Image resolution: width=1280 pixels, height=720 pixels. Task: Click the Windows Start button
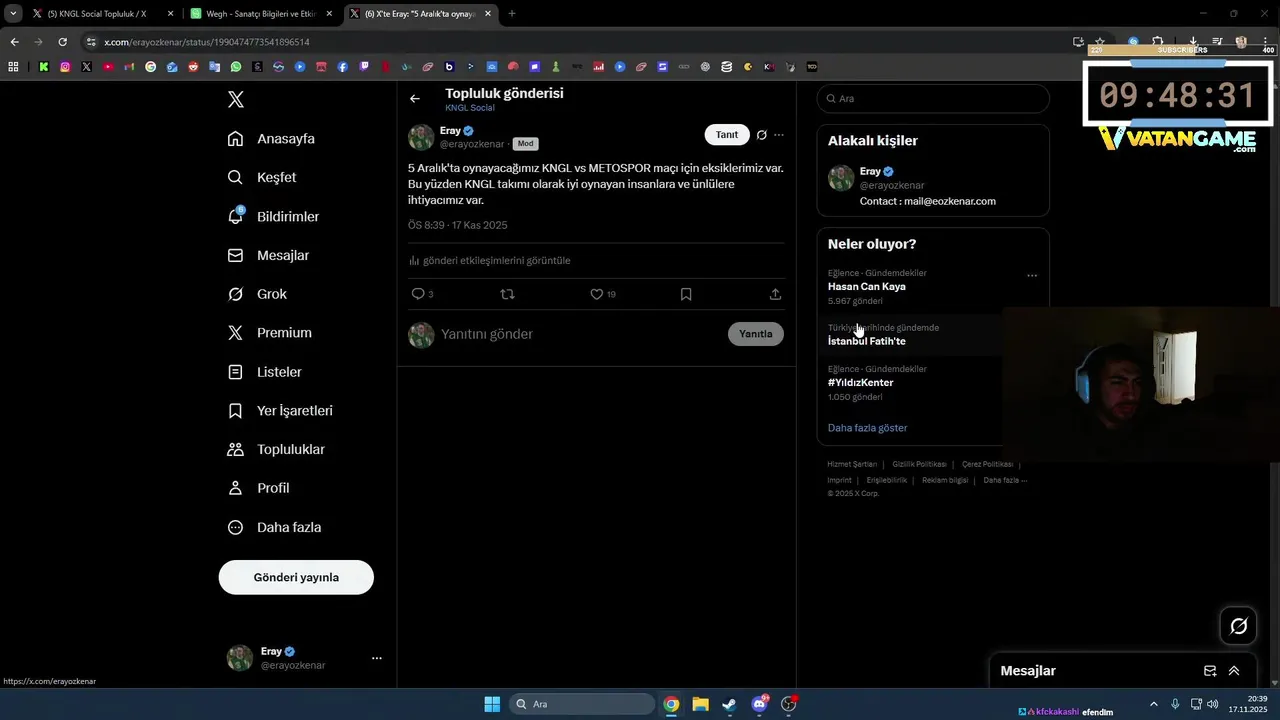pos(492,704)
